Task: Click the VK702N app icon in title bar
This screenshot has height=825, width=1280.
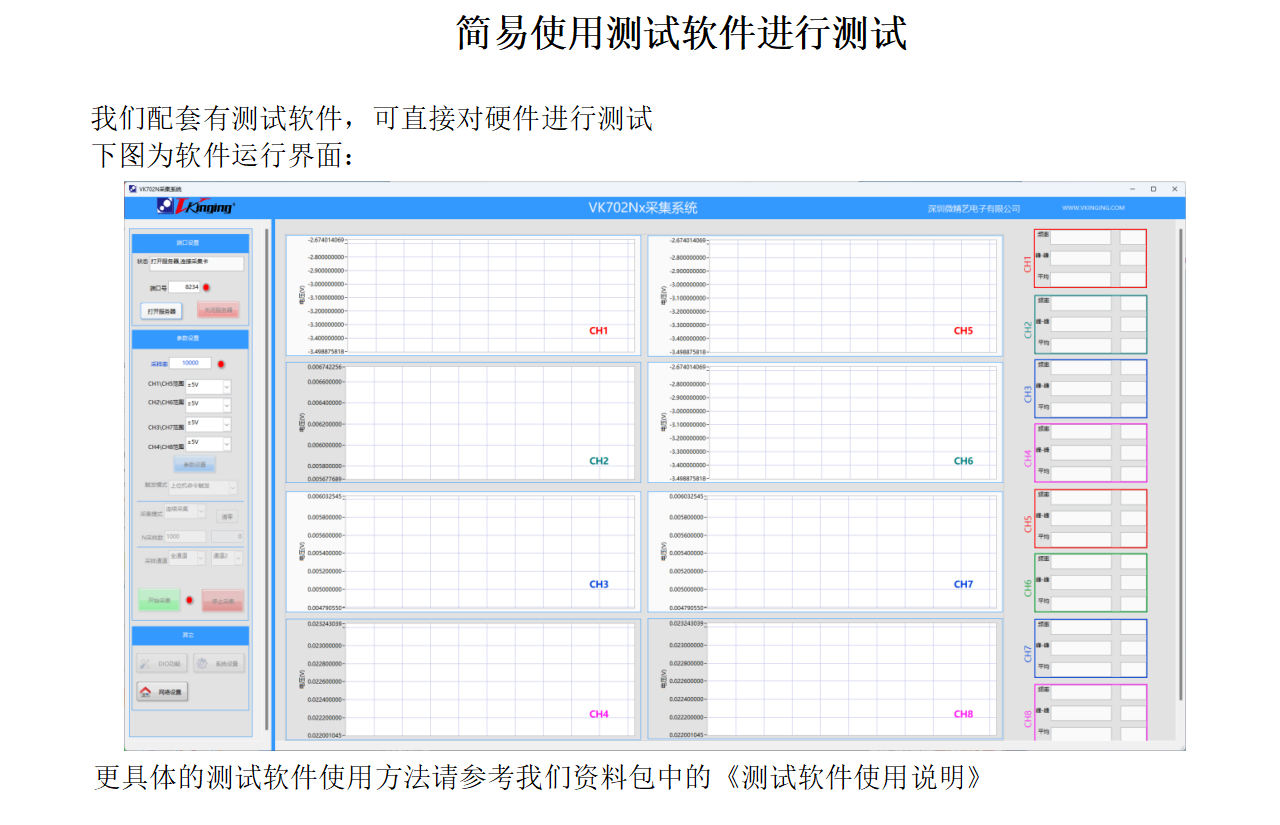Action: tap(131, 188)
